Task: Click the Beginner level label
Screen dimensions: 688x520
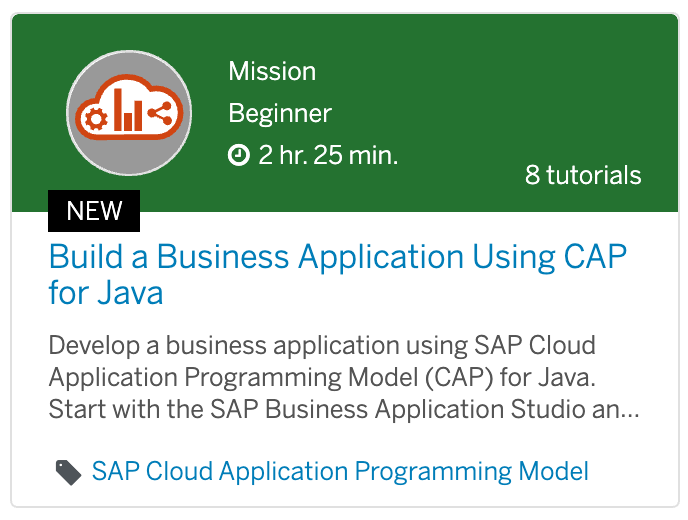Action: coord(280,114)
